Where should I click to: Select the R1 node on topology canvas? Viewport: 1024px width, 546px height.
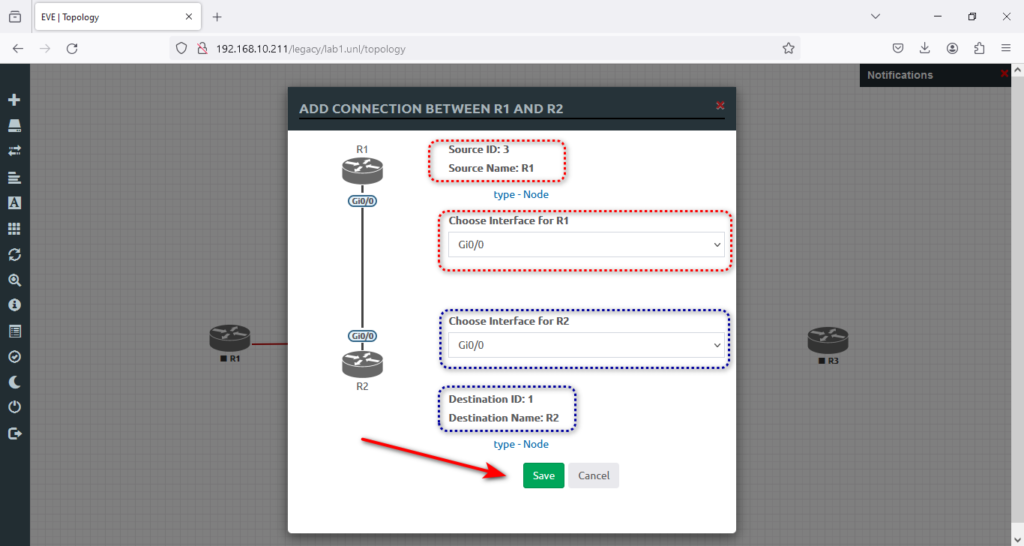click(230, 338)
